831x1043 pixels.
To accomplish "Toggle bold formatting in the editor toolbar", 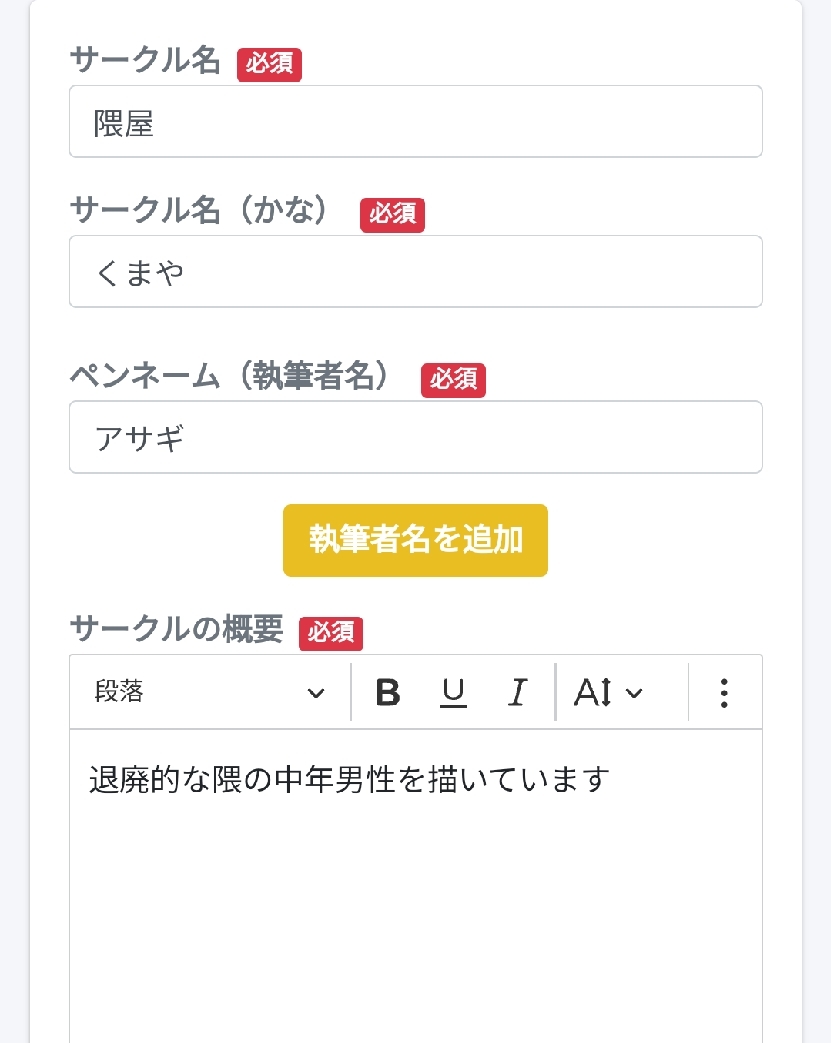I will coord(388,692).
